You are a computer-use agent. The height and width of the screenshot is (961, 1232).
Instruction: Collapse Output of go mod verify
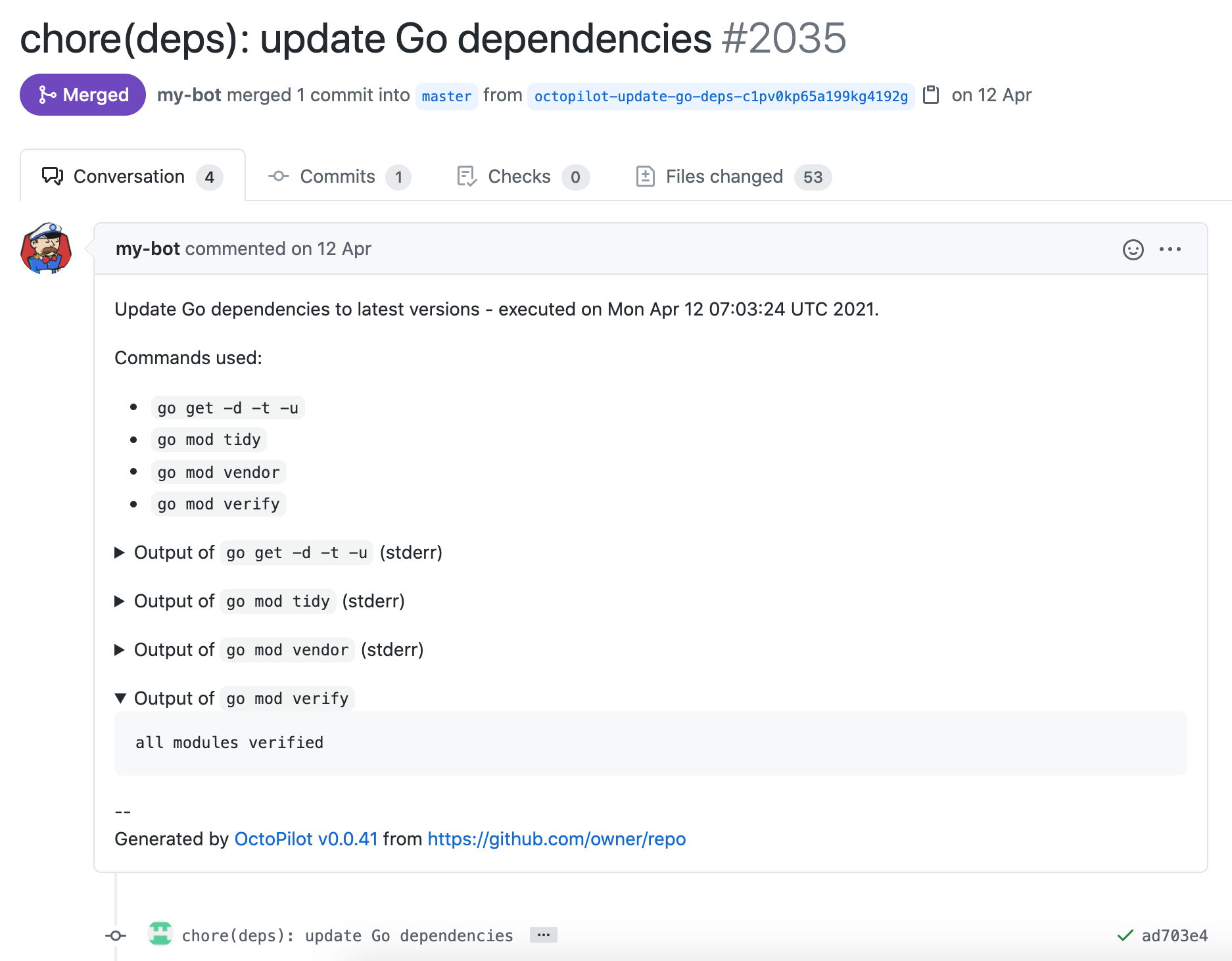(x=120, y=699)
